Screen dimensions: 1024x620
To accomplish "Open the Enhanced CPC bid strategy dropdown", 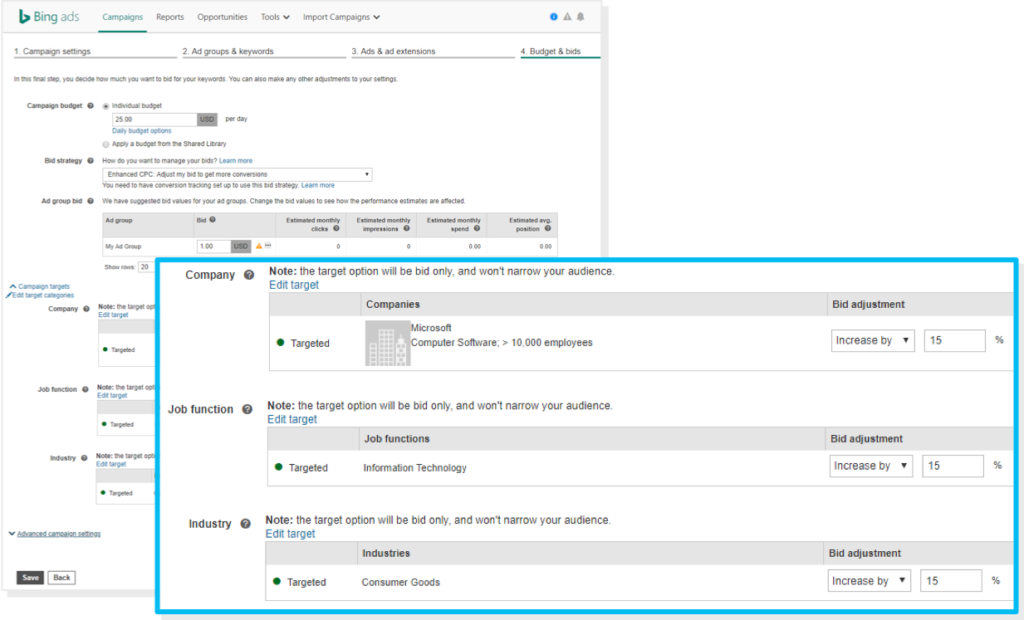I will 237,174.
